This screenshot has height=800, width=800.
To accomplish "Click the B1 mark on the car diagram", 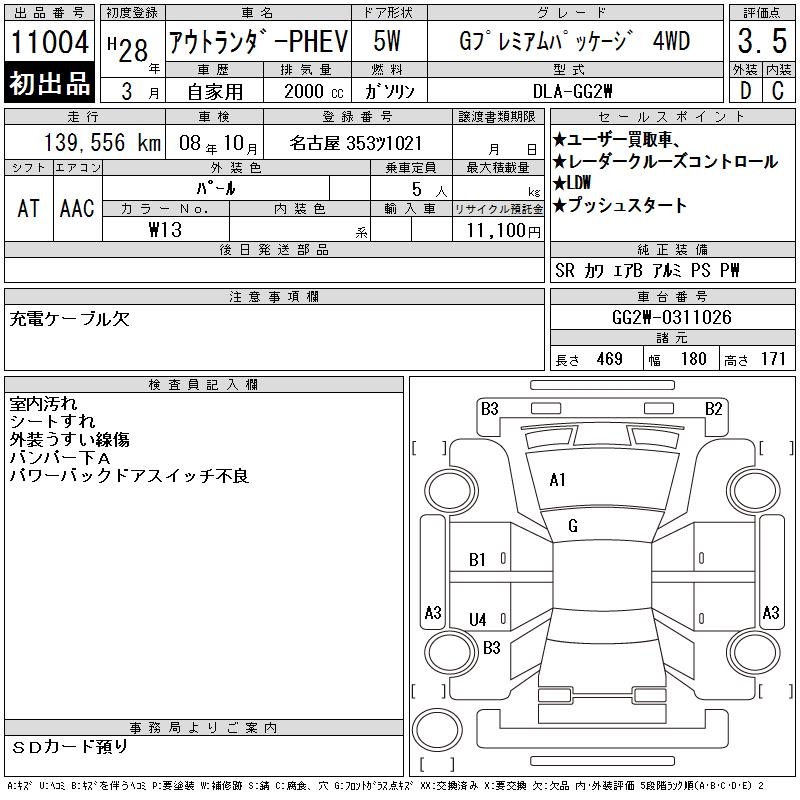I will [478, 560].
